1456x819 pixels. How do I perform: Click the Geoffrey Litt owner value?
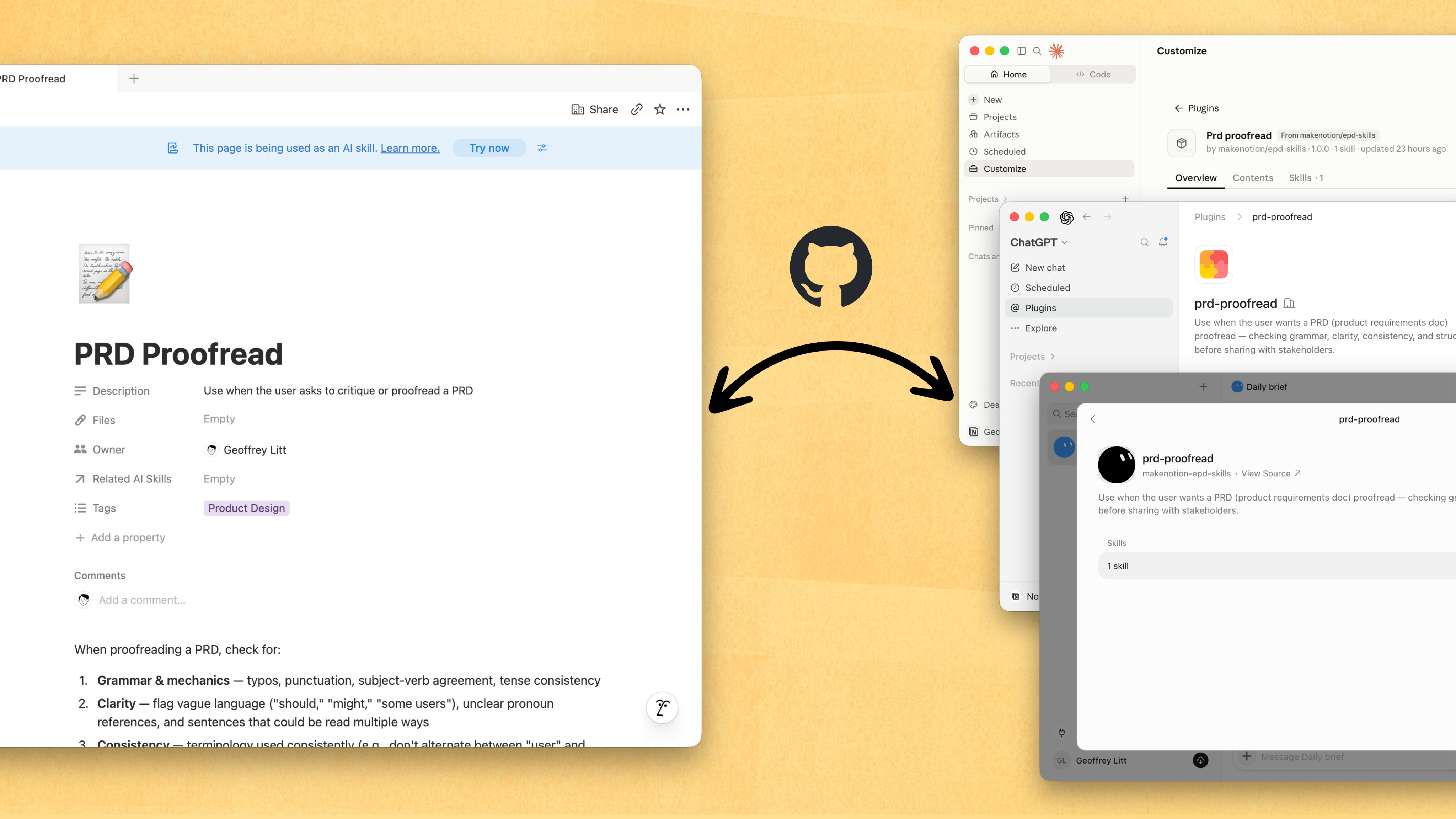245,450
